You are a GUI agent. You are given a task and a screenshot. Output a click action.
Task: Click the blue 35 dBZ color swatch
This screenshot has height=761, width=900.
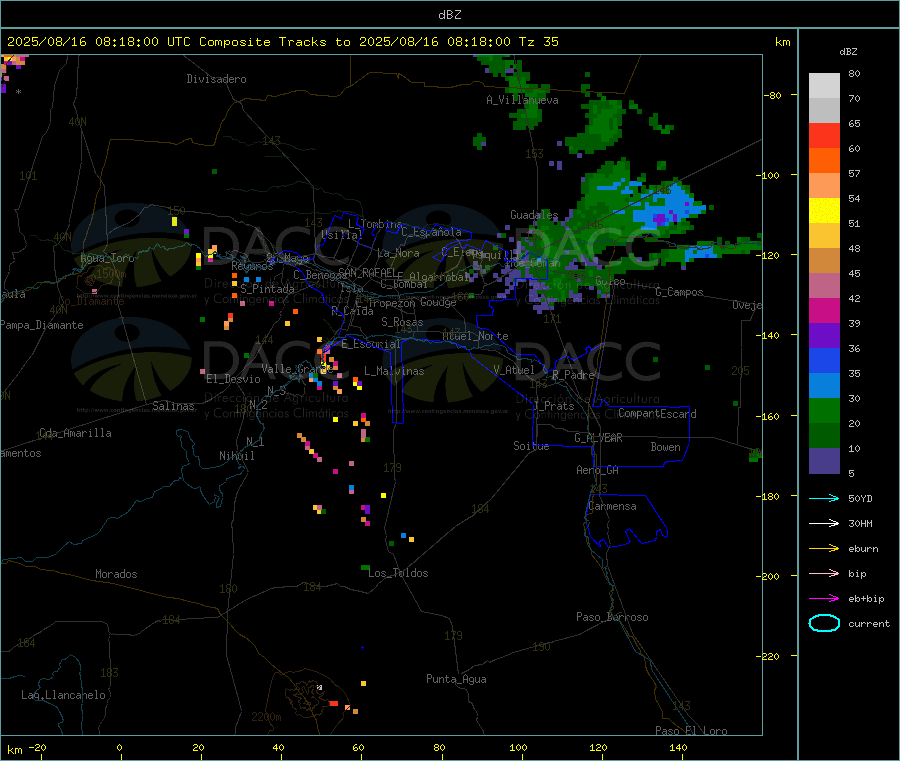pos(824,360)
